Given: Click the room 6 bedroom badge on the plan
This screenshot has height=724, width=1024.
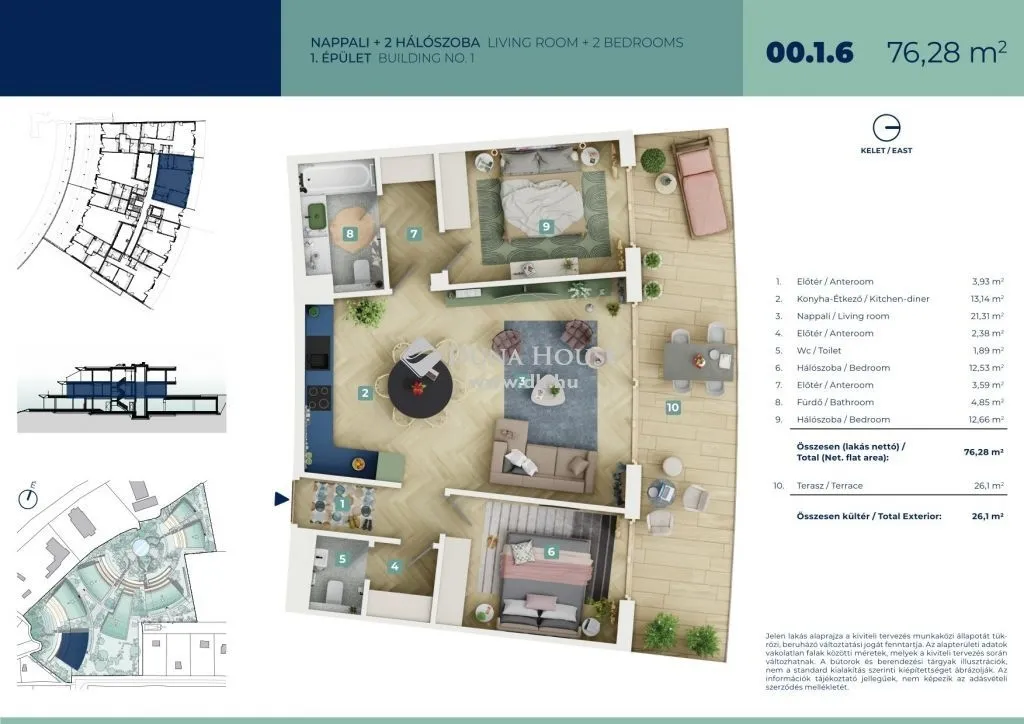Looking at the screenshot, I should point(551,552).
